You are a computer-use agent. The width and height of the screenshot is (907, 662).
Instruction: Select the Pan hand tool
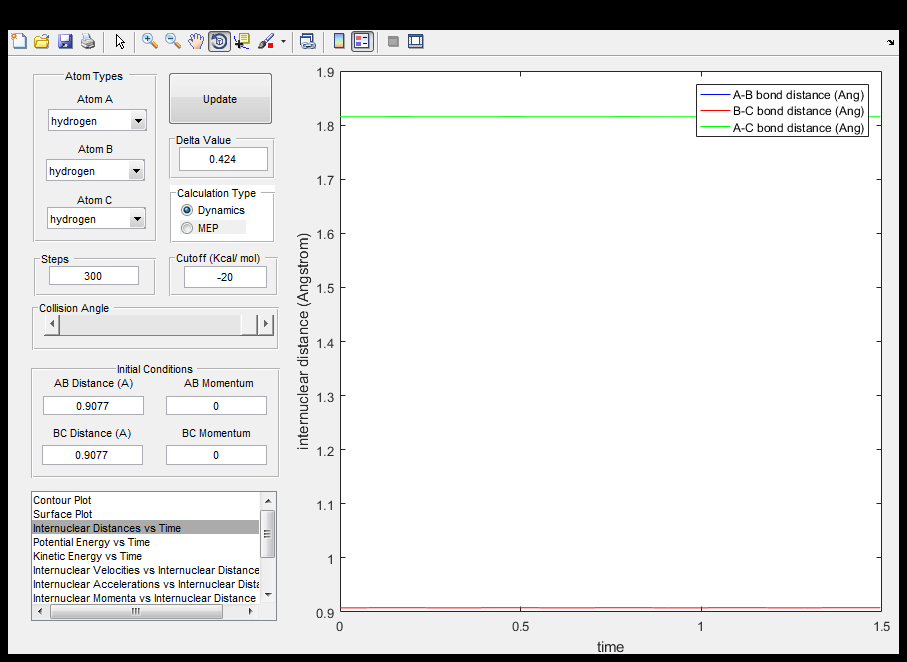196,41
